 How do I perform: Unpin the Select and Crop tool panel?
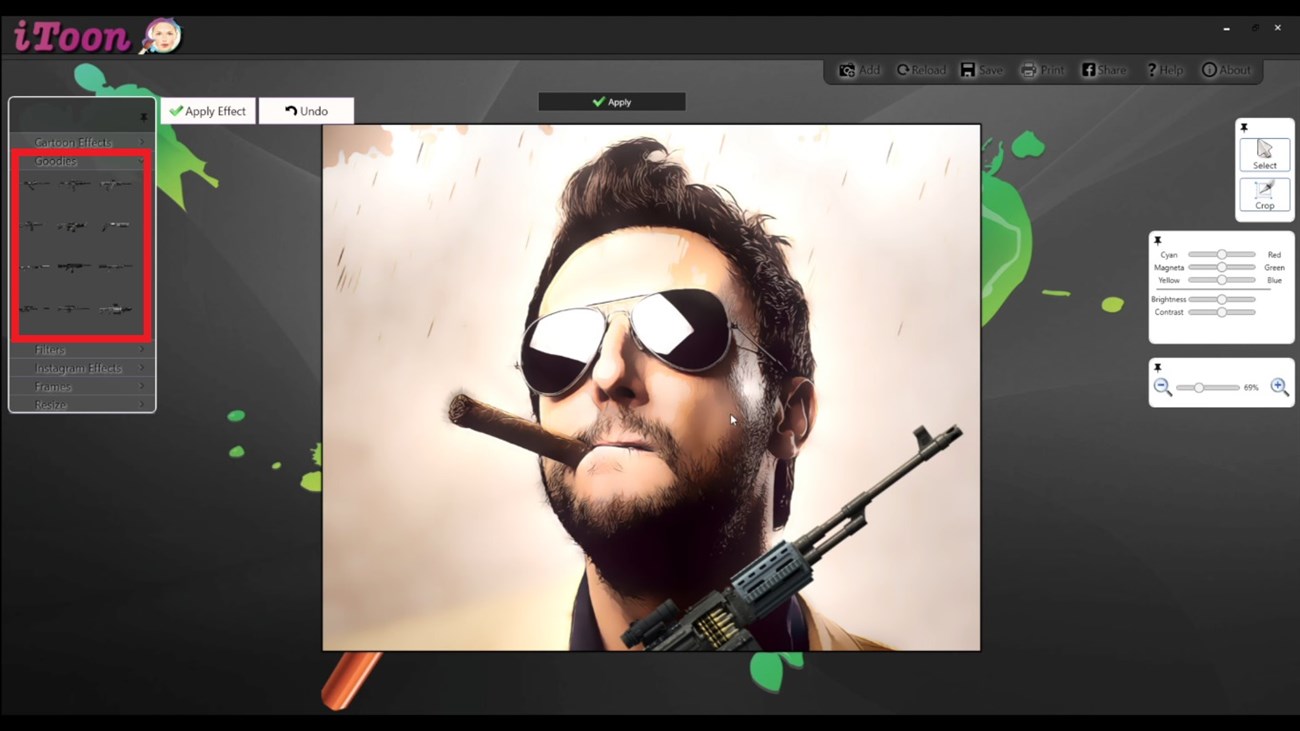pos(1244,128)
